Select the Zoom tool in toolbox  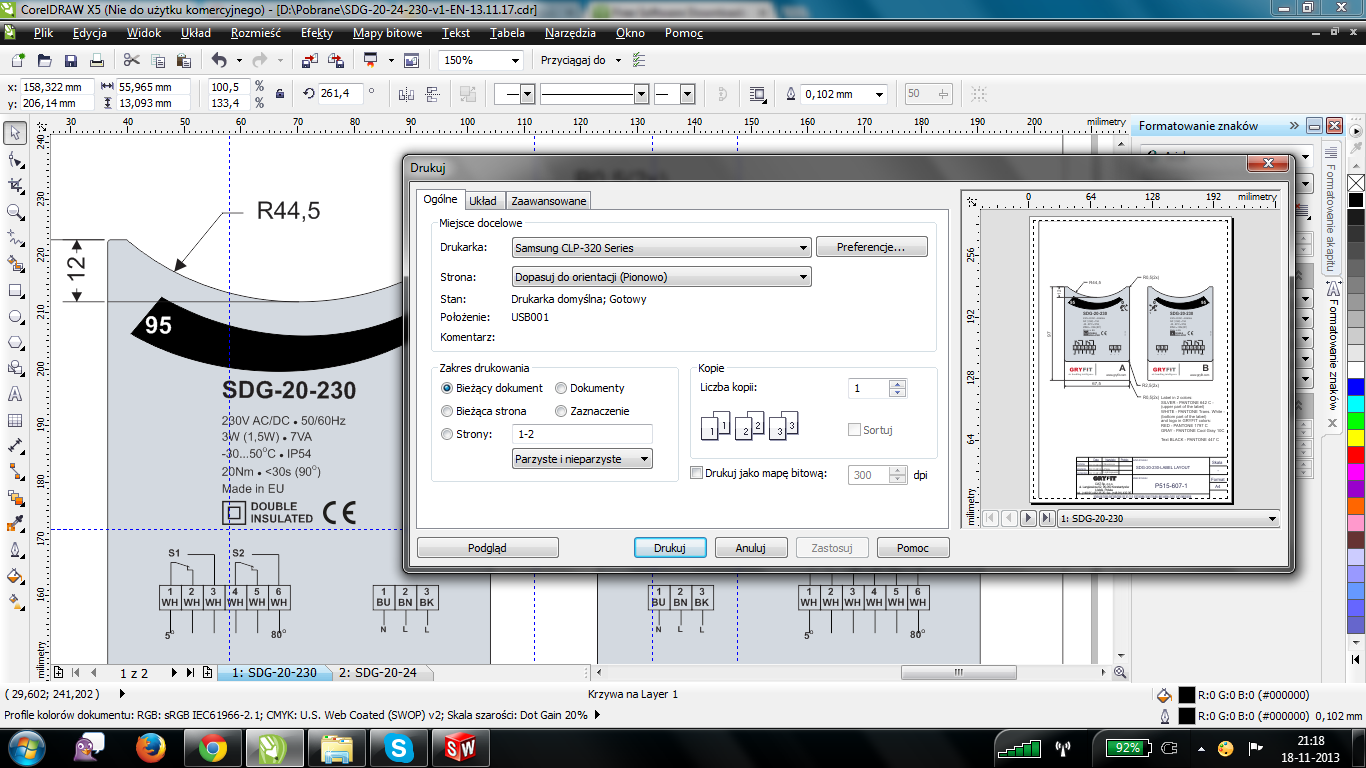point(15,212)
